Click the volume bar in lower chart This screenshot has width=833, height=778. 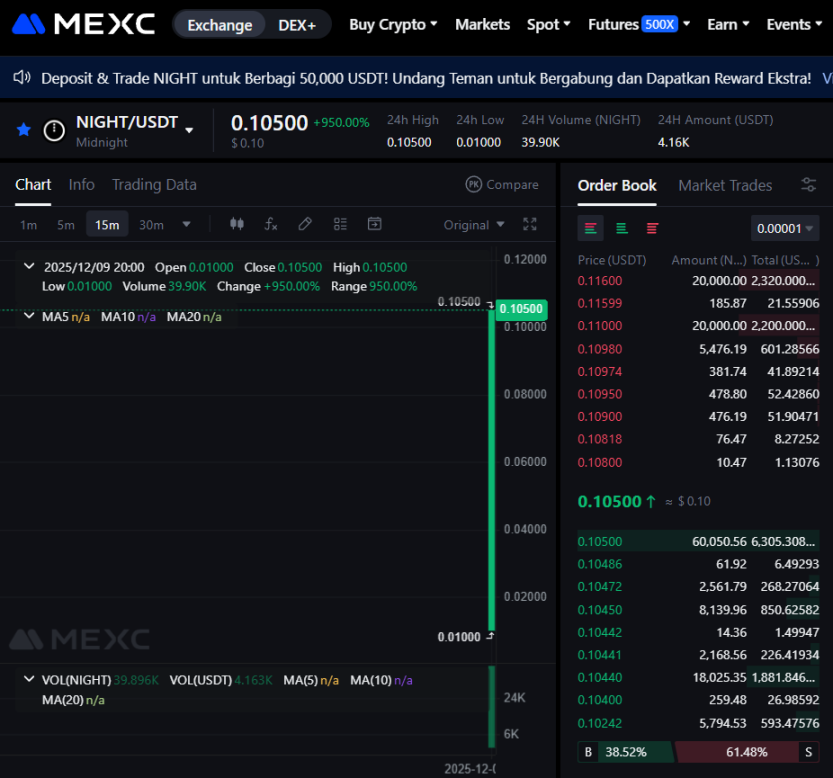click(492, 707)
